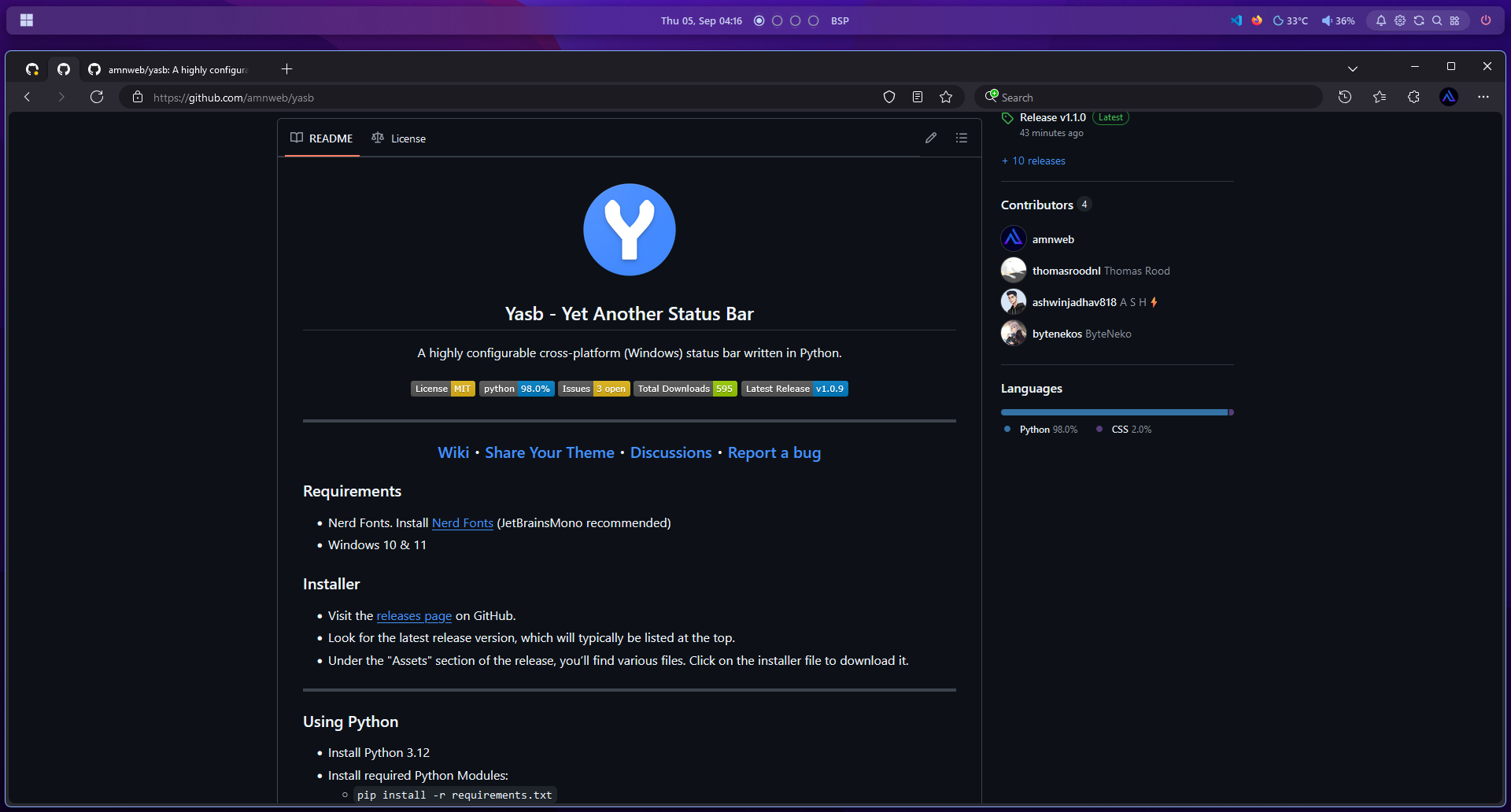Select the first workspace indicator

[759, 20]
